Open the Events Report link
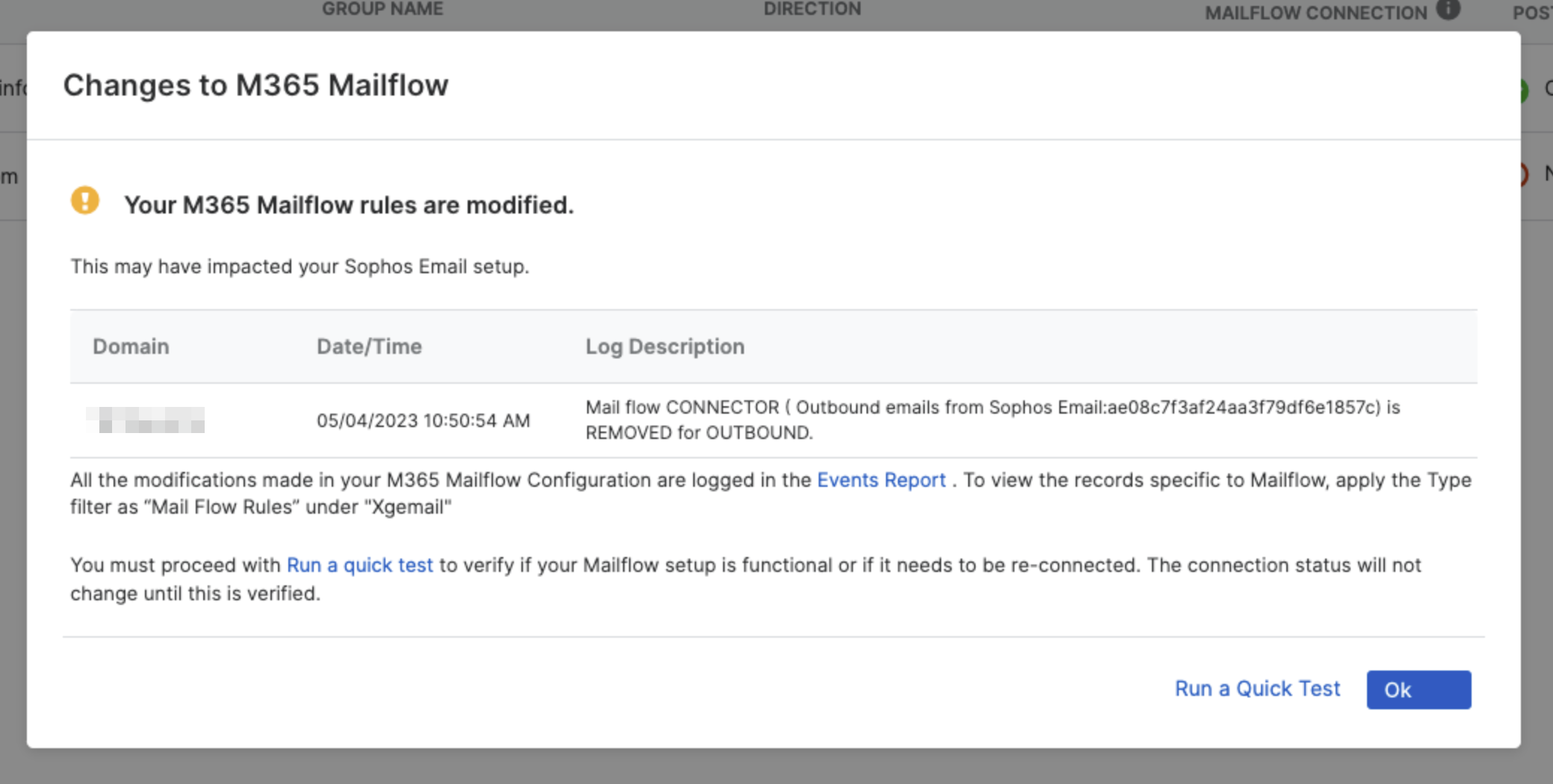The height and width of the screenshot is (784, 1553). (x=881, y=480)
